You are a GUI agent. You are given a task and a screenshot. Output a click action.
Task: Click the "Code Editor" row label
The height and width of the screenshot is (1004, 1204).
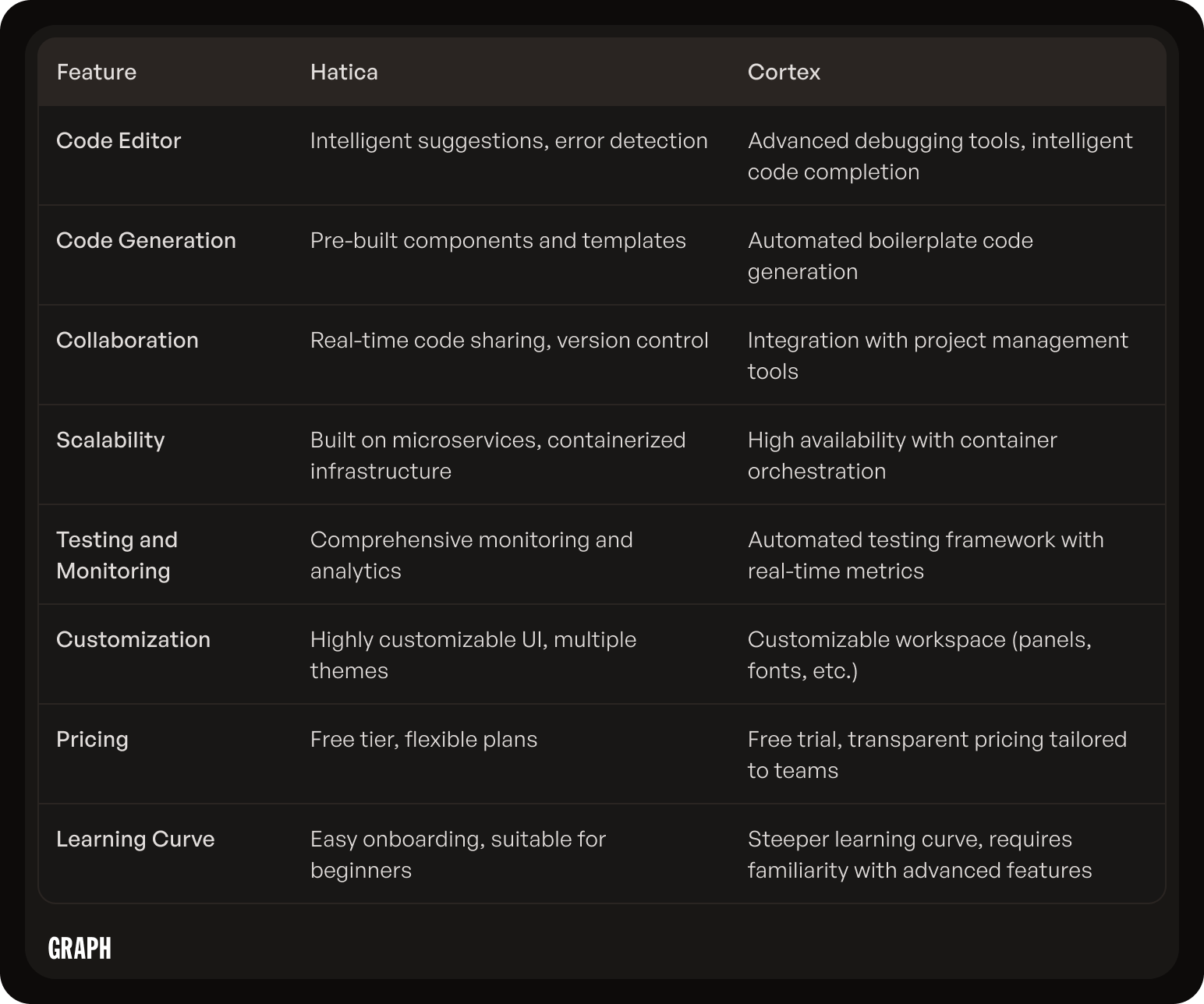[x=119, y=141]
